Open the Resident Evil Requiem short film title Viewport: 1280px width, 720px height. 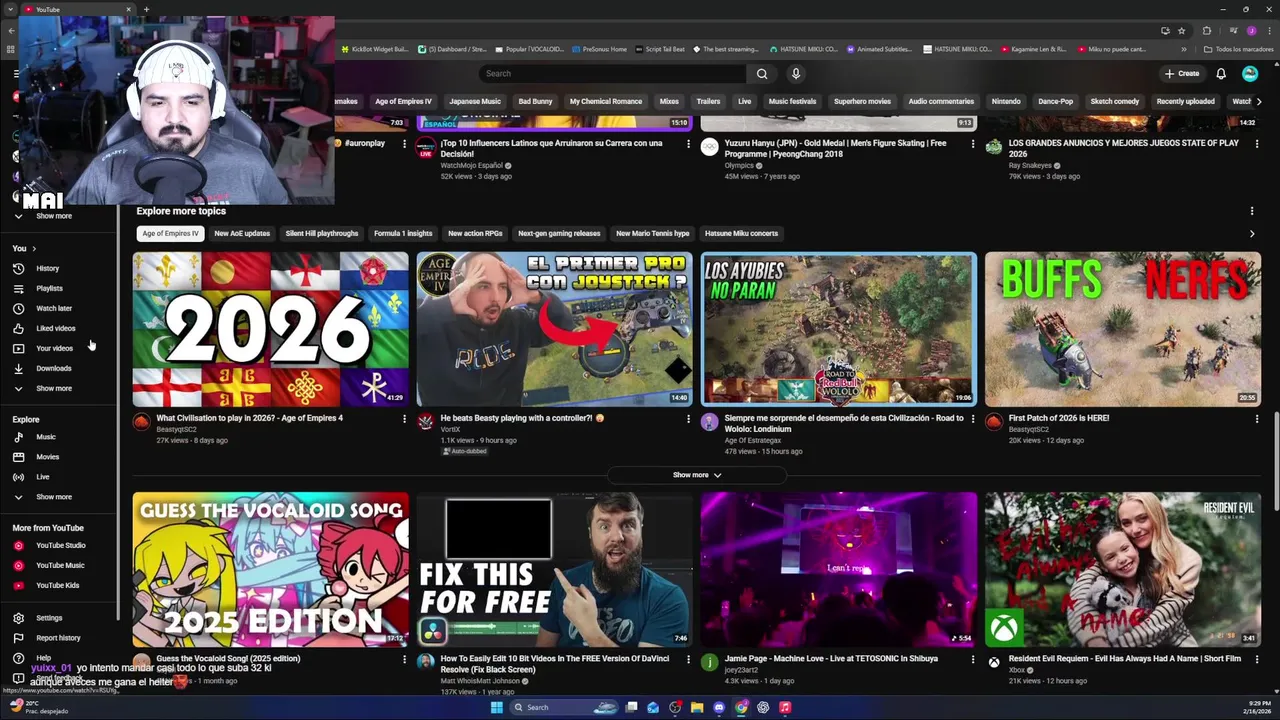pyautogui.click(x=1125, y=659)
